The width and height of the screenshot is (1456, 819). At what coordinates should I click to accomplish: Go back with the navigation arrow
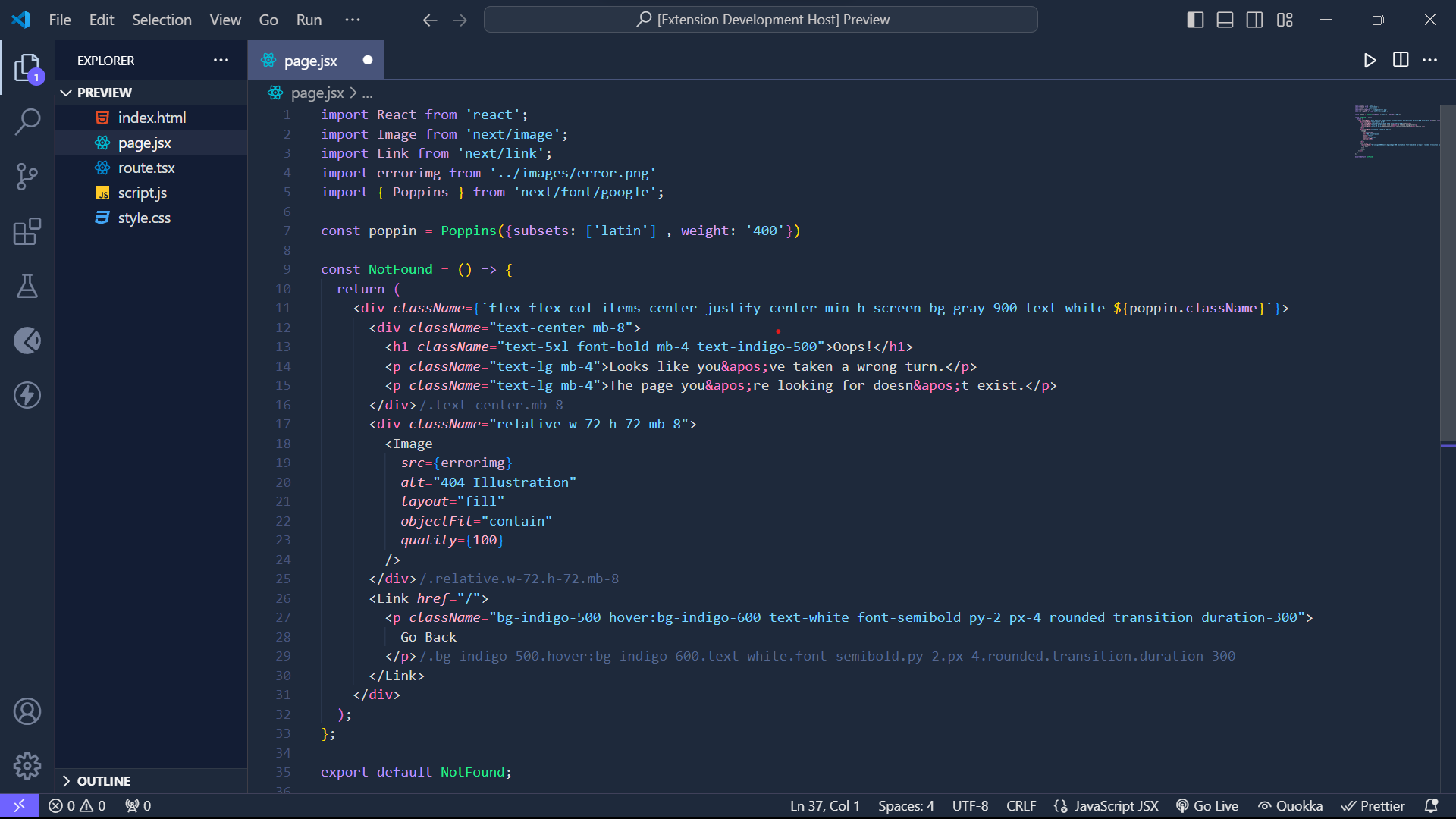[x=430, y=20]
